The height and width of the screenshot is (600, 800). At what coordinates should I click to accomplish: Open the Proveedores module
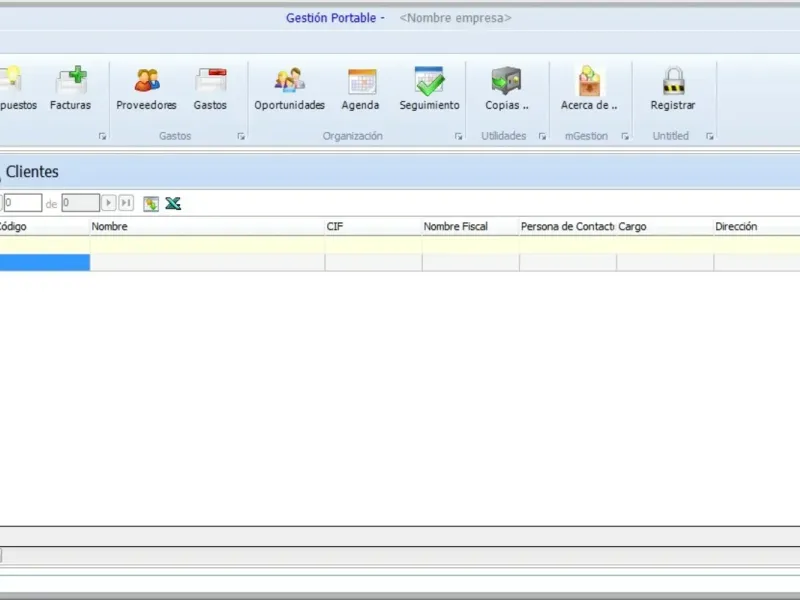pos(146,89)
